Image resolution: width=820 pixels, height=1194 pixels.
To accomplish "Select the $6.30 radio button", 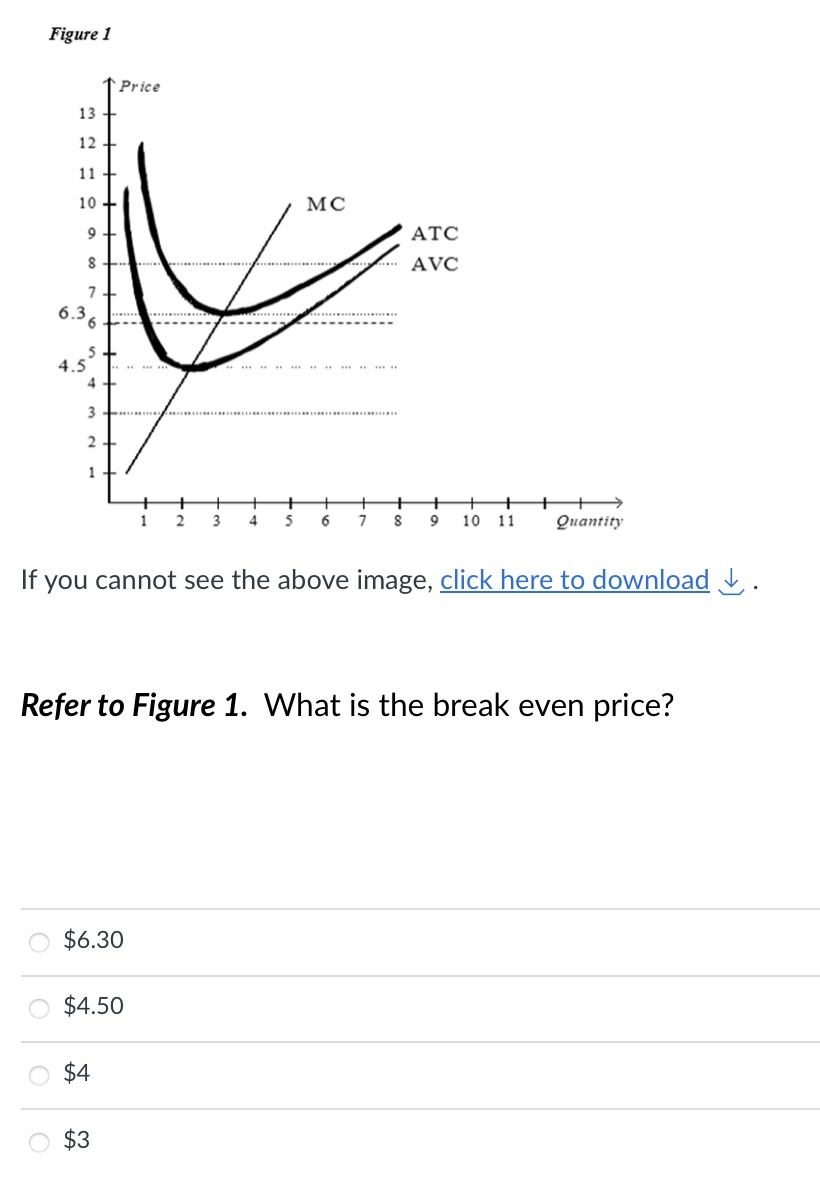I will pyautogui.click(x=37, y=941).
